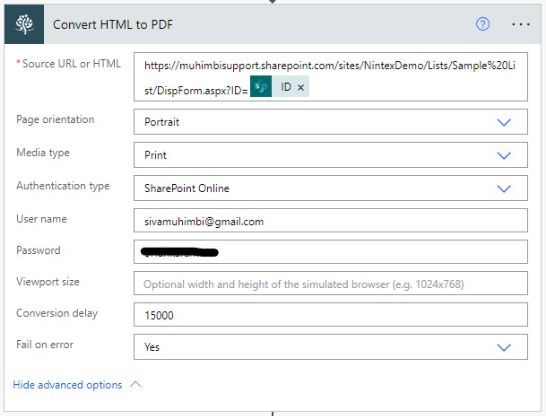Click the Viewport size input field
The height and width of the screenshot is (416, 546).
pyautogui.click(x=330, y=283)
